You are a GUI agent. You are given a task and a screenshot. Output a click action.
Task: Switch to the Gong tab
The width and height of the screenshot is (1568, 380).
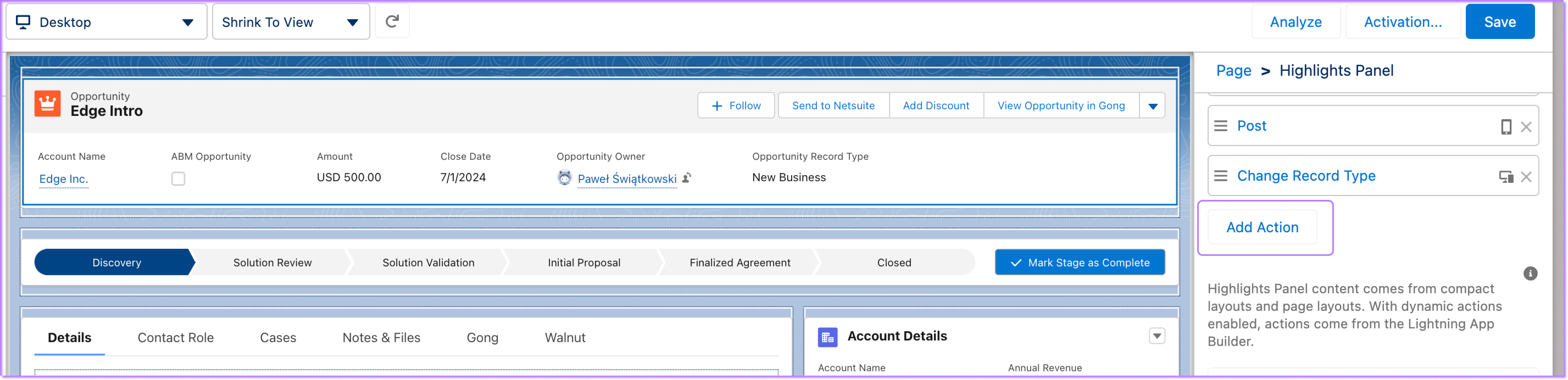(x=482, y=337)
